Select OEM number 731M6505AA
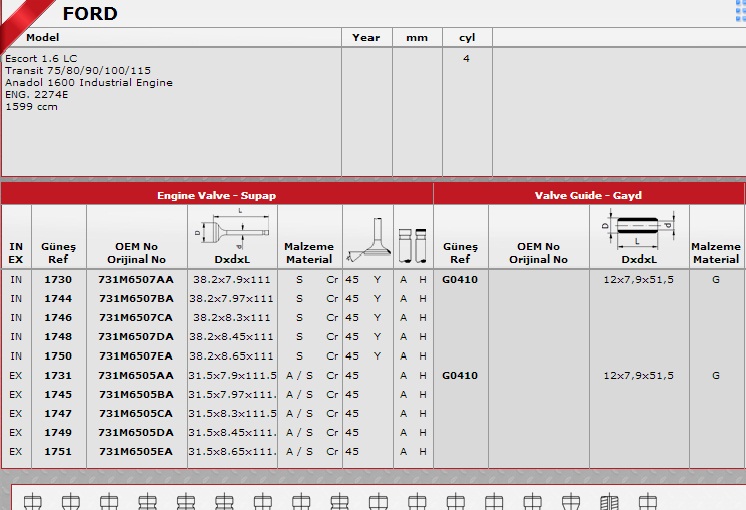 [136, 376]
